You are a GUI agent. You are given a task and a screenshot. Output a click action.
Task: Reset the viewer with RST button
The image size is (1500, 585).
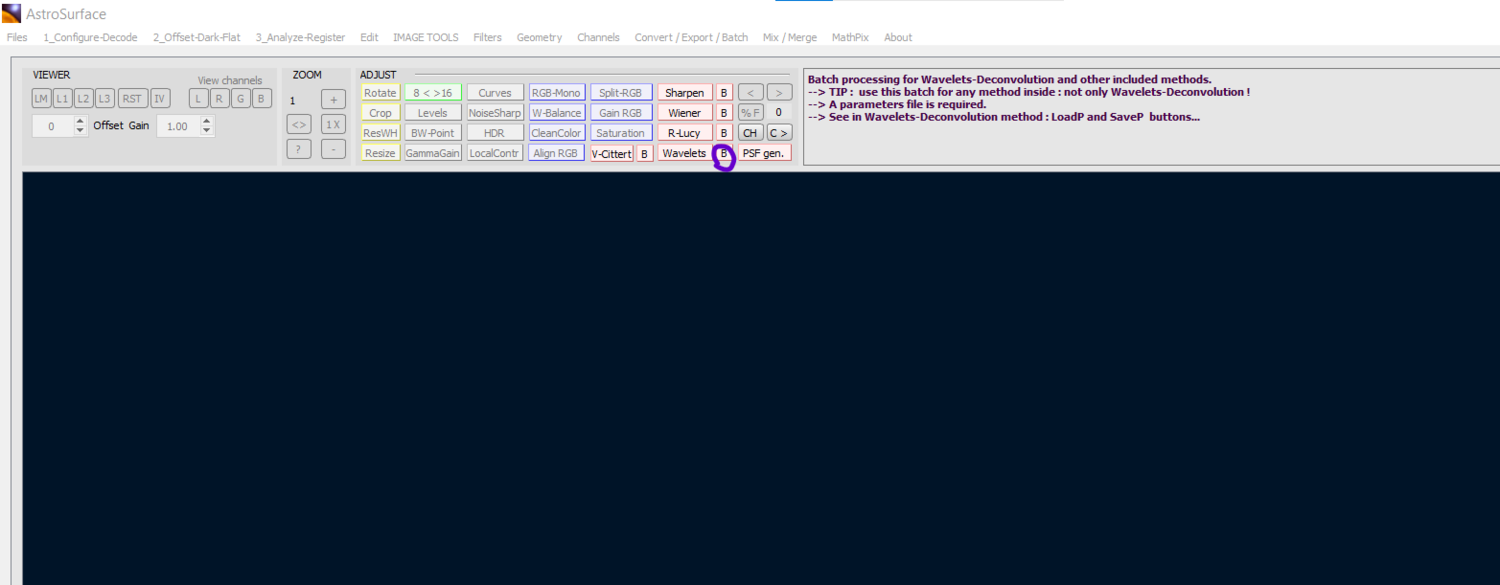tap(132, 98)
